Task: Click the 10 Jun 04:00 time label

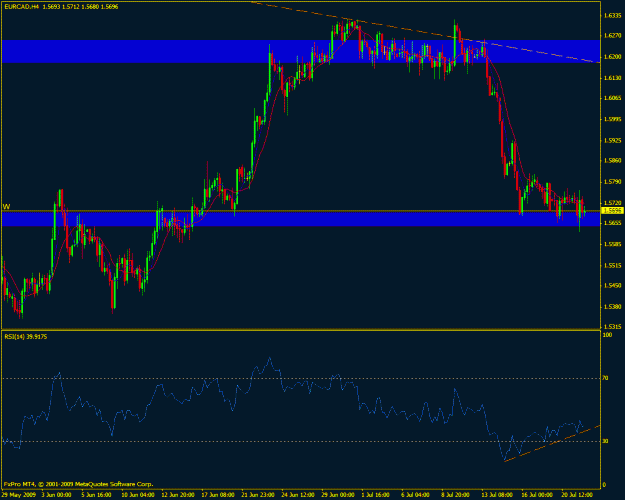Action: click(138, 495)
